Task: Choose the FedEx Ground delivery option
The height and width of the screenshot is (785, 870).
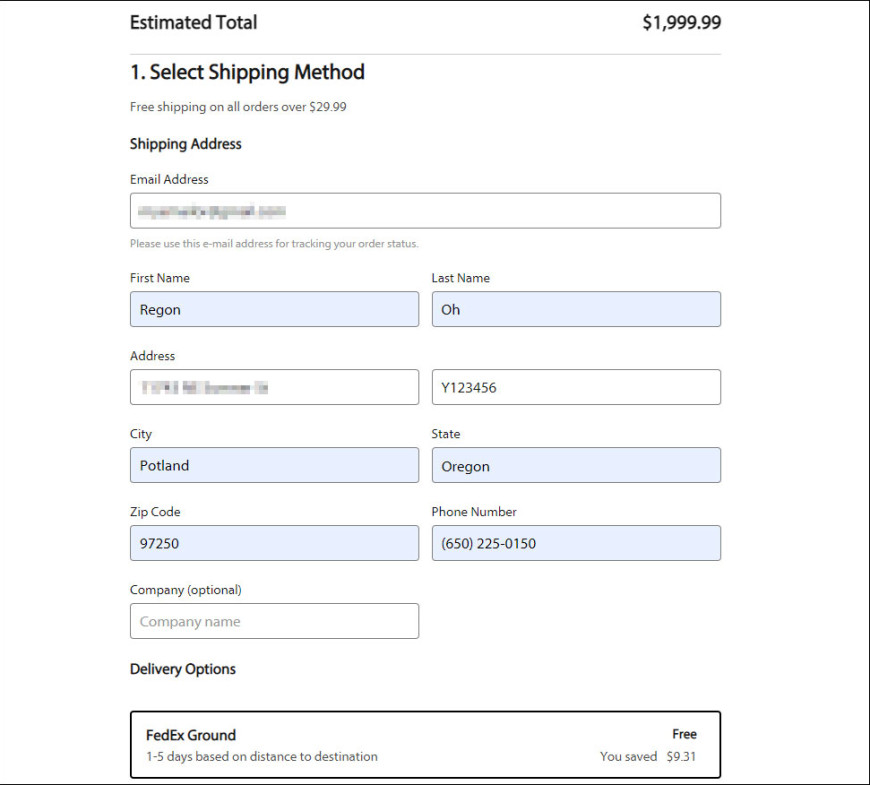Action: click(x=425, y=745)
